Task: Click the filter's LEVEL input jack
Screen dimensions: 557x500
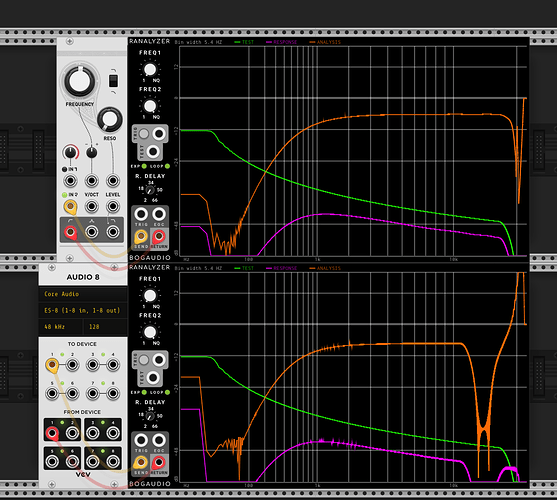Action: click(x=113, y=206)
